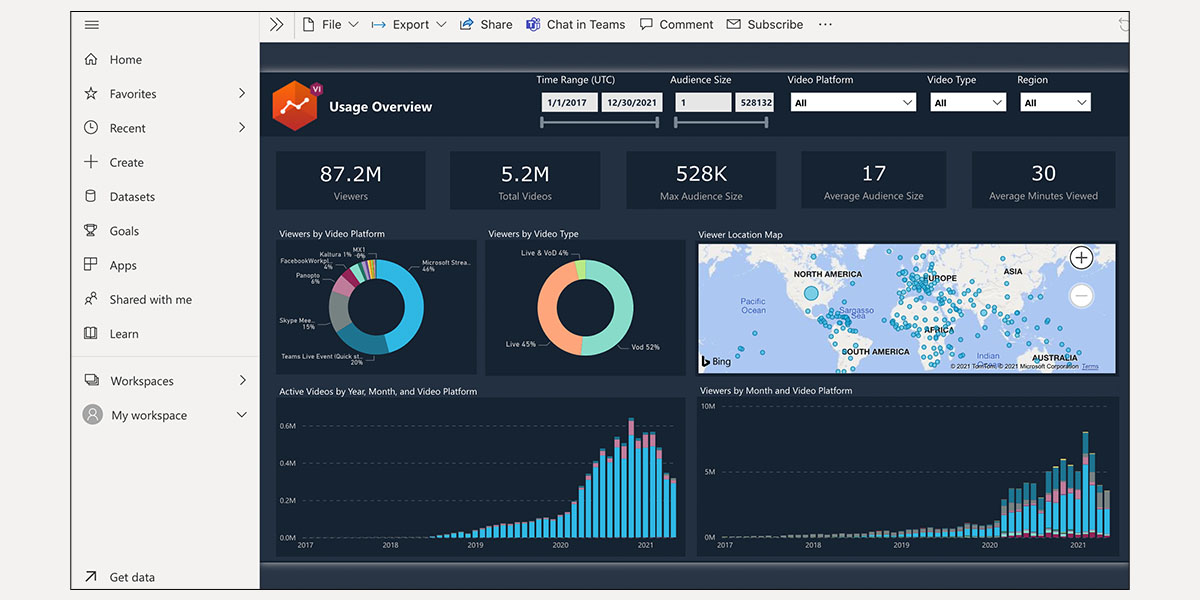
Task: Click the Subscribe button
Action: tap(765, 24)
